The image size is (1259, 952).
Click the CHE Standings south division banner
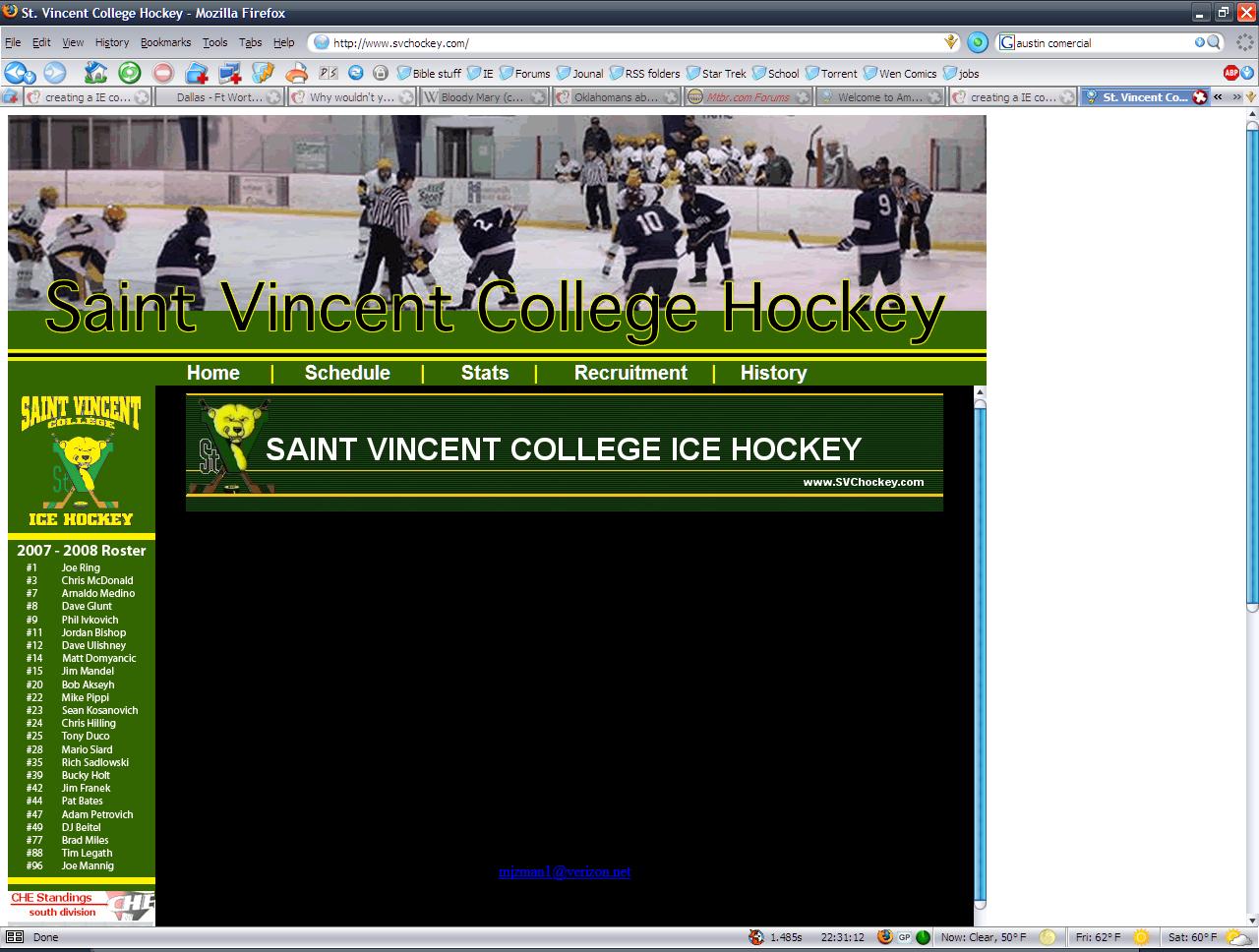pyautogui.click(x=82, y=906)
